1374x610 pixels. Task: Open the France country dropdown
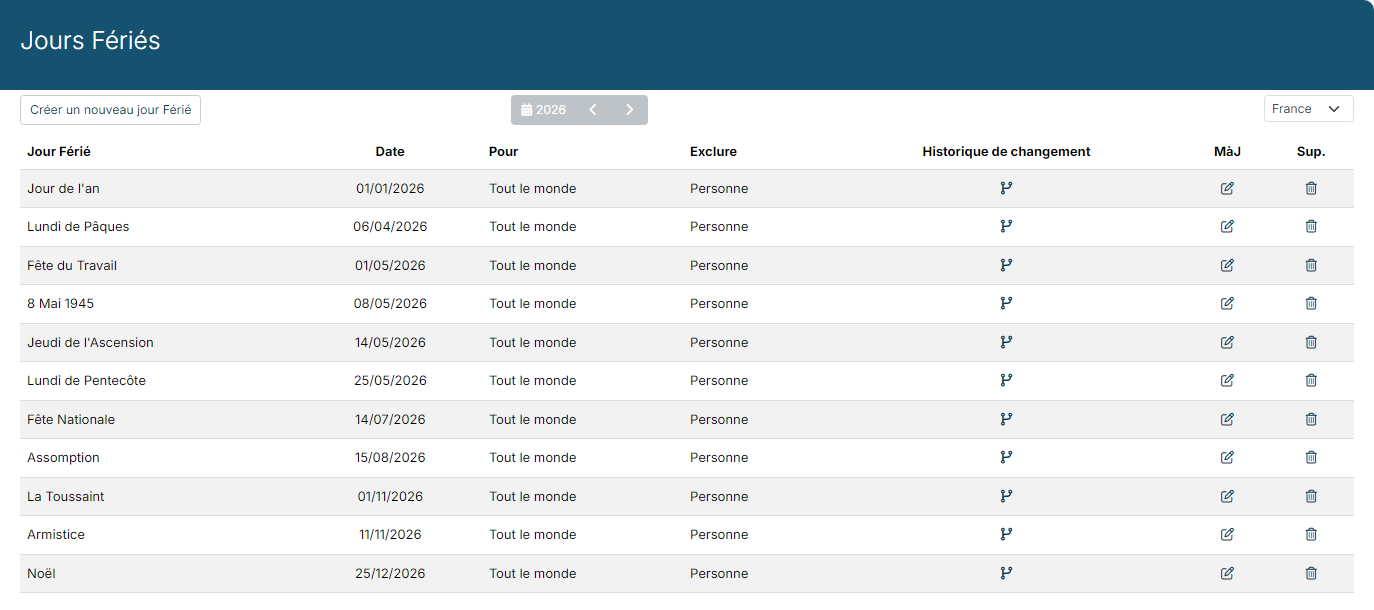[x=1308, y=109]
